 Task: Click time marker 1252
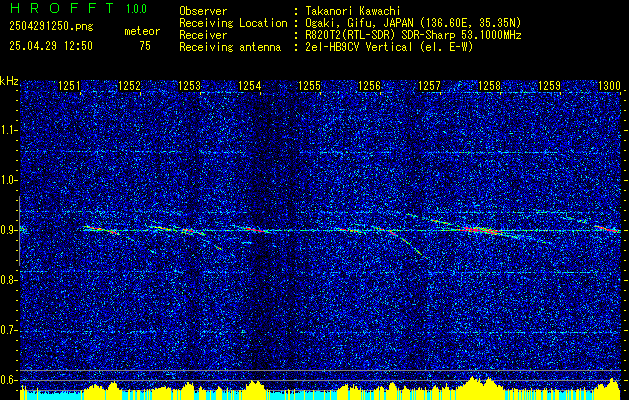(130, 86)
